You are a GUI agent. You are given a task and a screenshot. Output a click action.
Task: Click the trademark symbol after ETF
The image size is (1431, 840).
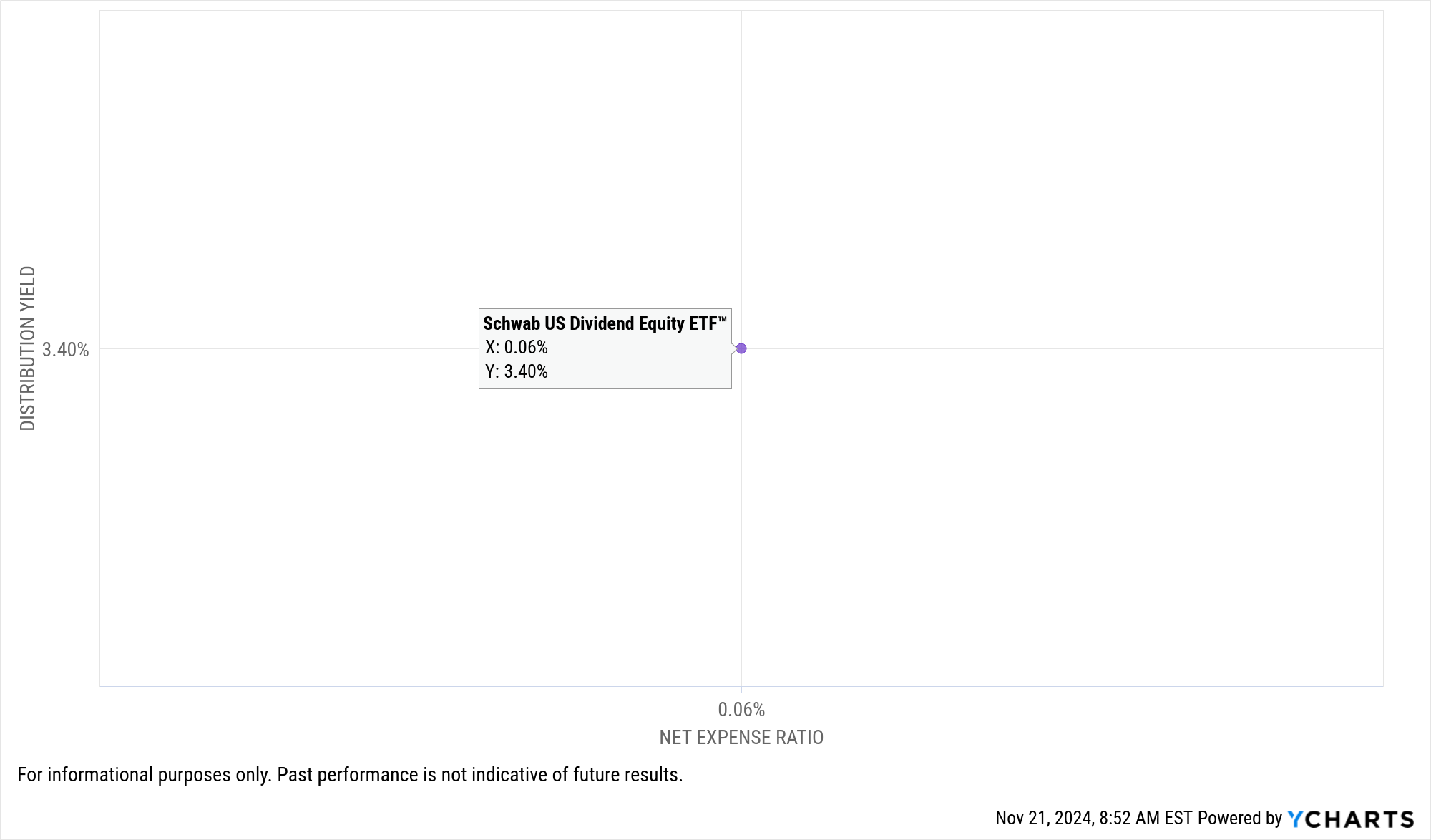(x=723, y=318)
